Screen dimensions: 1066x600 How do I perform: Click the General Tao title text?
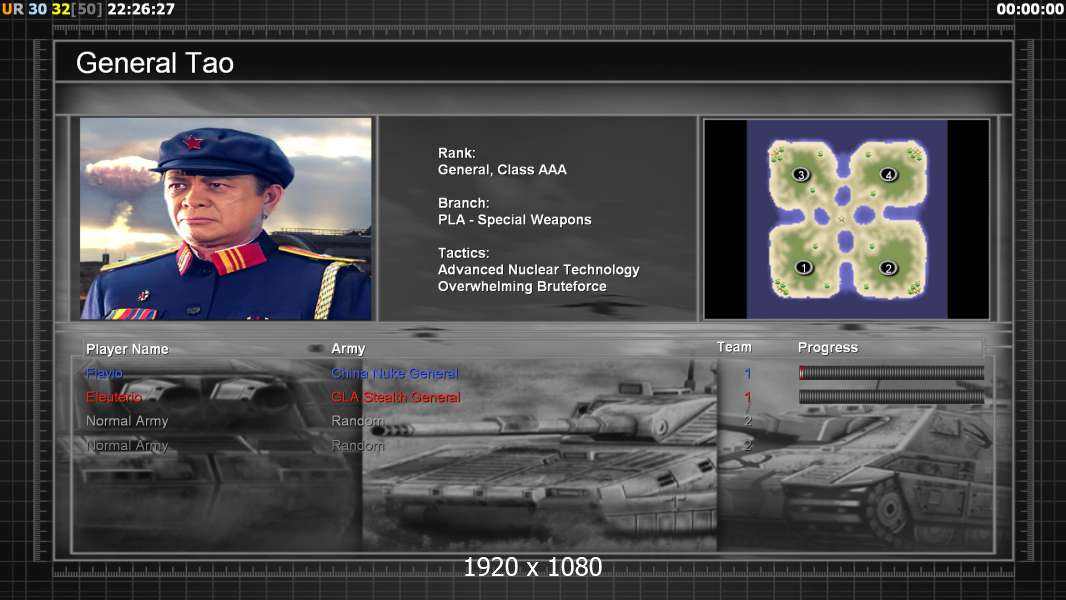pos(155,63)
